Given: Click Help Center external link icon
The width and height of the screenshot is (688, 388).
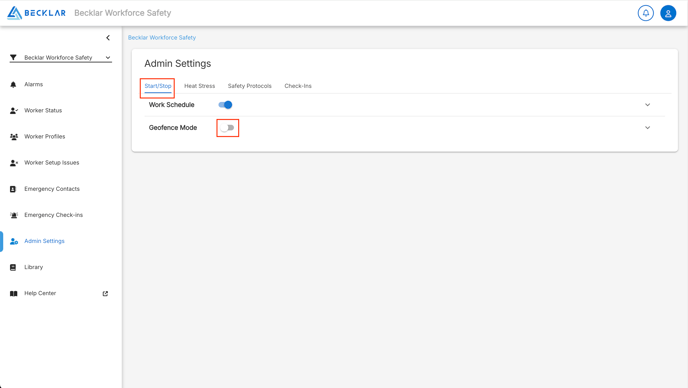Looking at the screenshot, I should 105,293.
